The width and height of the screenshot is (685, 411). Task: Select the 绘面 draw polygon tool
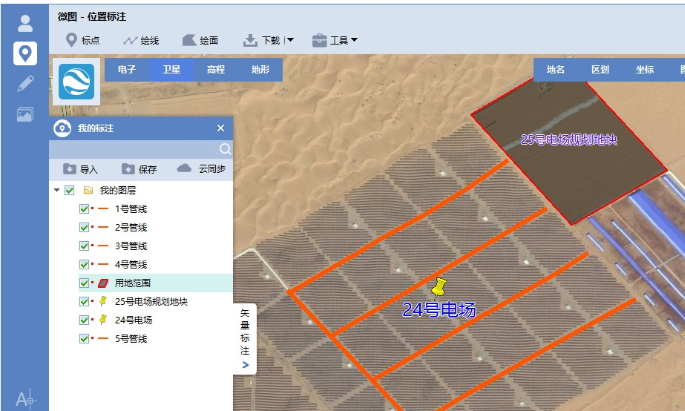(x=200, y=41)
